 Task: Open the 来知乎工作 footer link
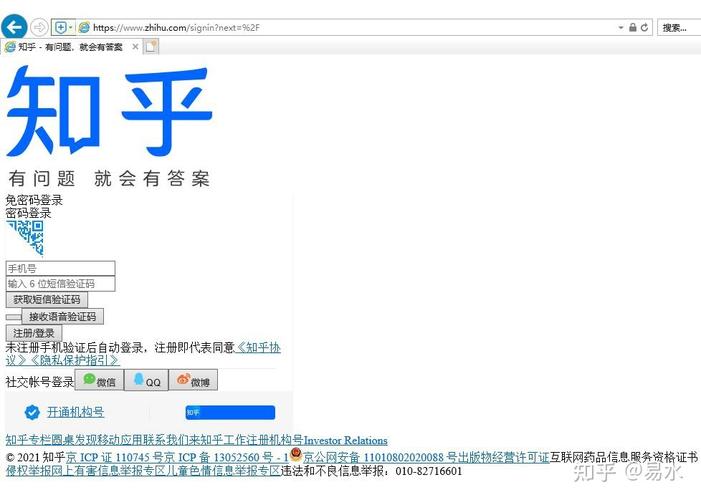(x=217, y=440)
